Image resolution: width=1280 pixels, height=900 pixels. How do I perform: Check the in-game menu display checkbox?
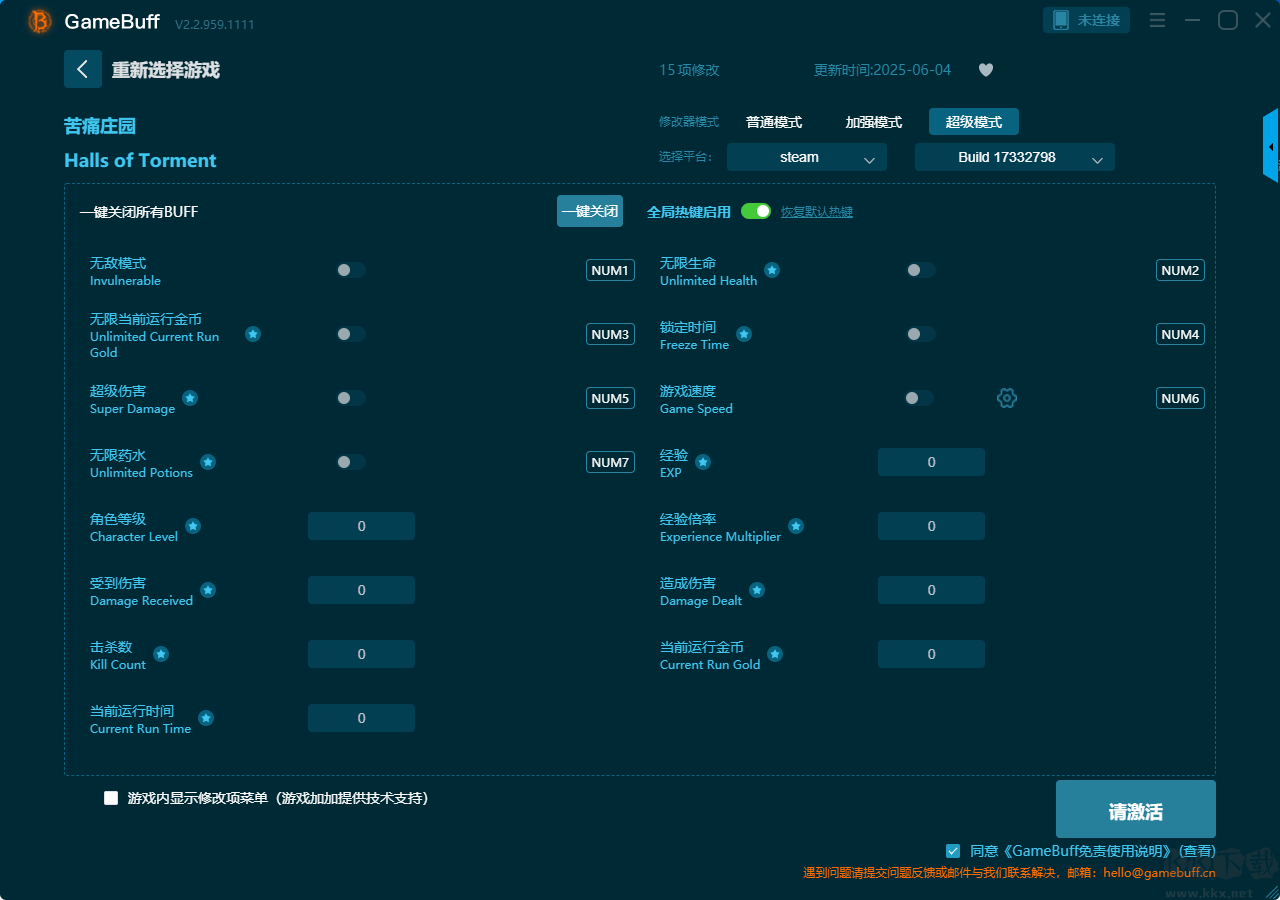(111, 798)
